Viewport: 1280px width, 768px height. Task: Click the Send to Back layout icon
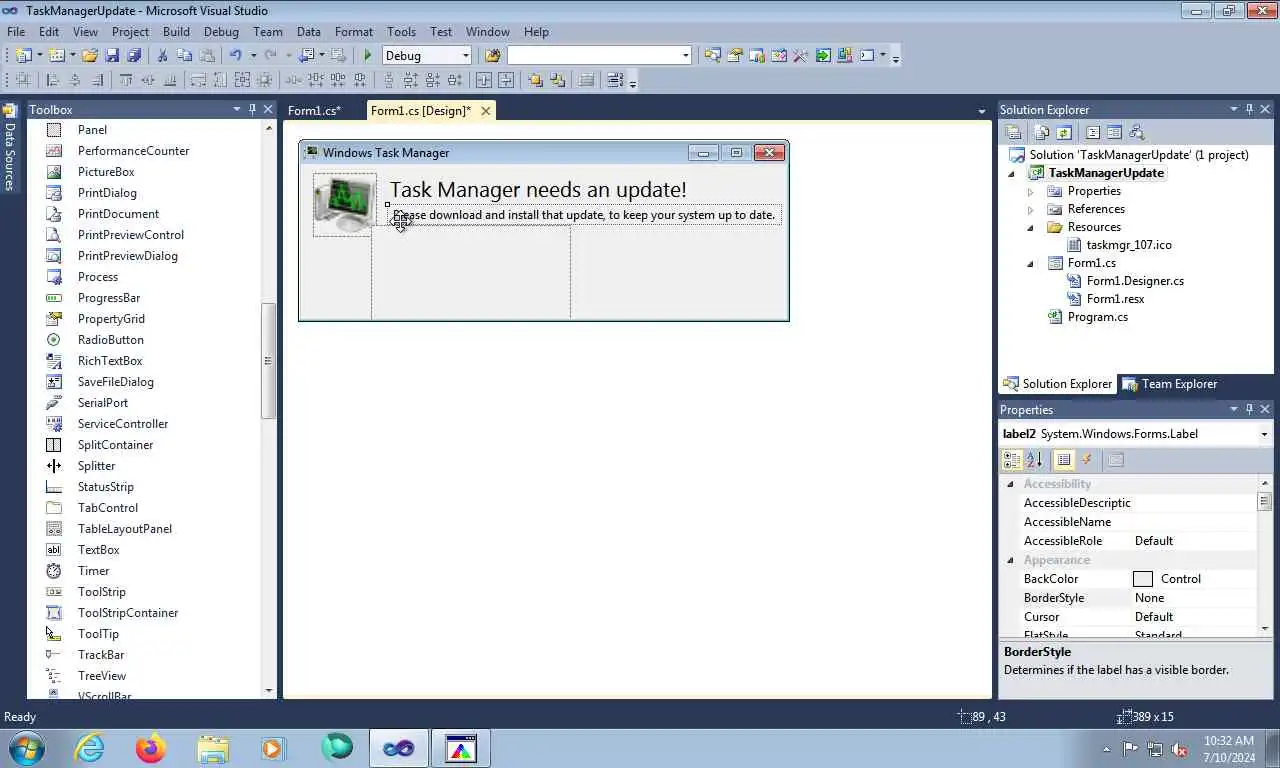tap(557, 80)
